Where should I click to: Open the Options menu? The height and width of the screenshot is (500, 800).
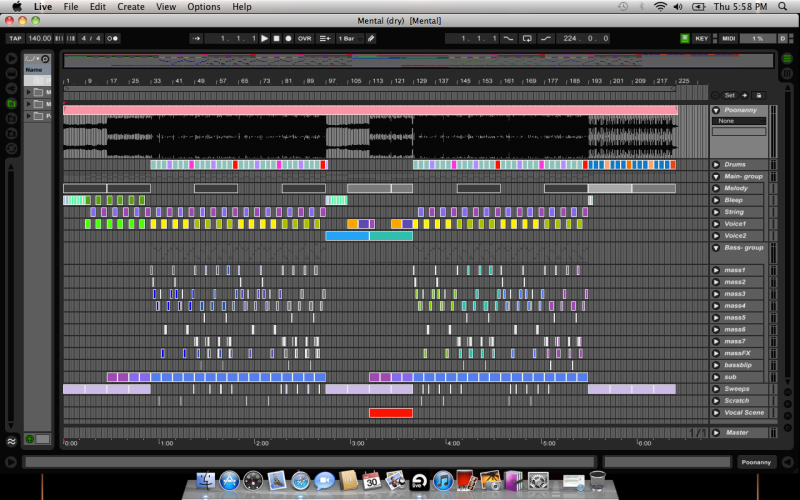[x=204, y=7]
